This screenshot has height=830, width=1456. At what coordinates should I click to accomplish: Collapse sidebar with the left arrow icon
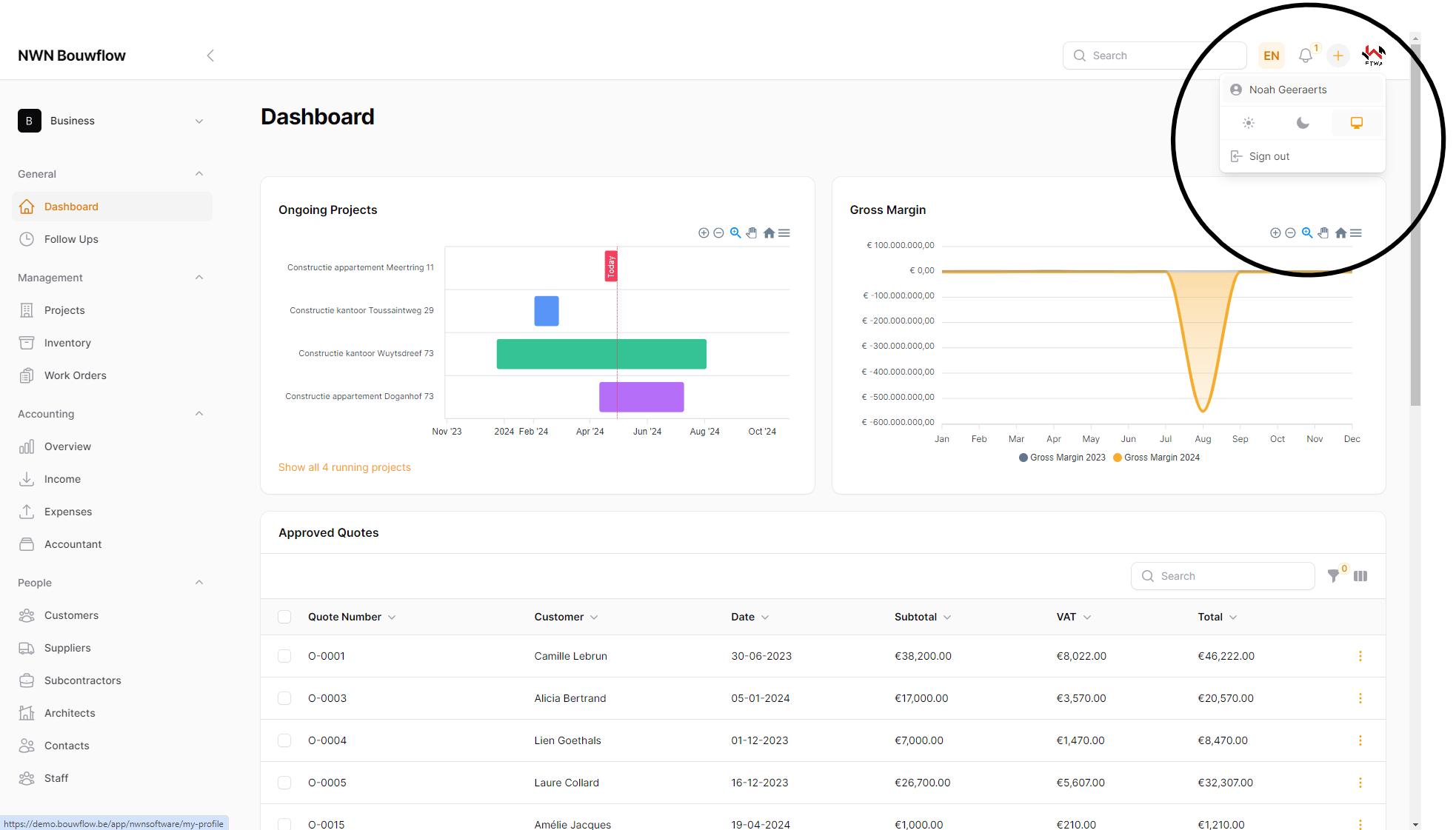pos(210,56)
